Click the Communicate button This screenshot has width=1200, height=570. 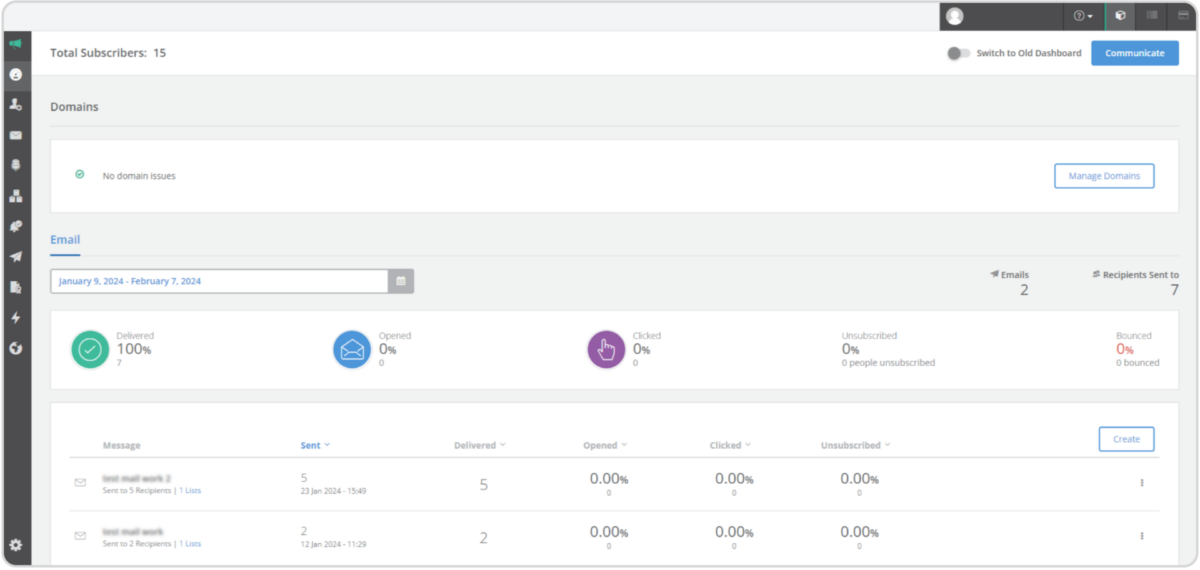pyautogui.click(x=1135, y=53)
